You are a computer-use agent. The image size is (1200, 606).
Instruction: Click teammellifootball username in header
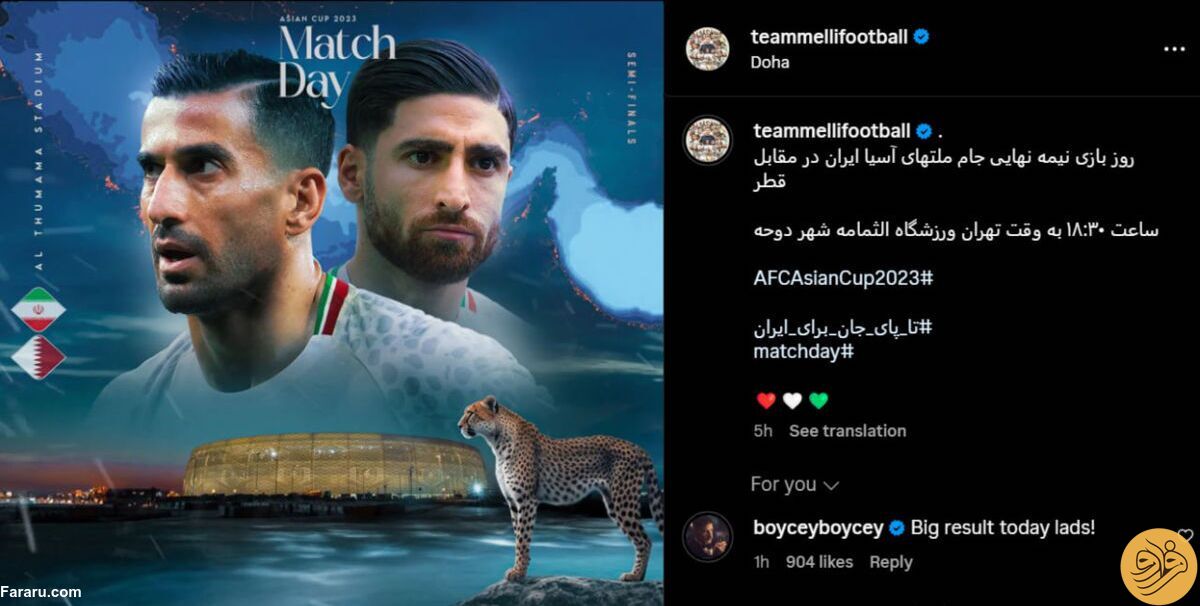pyautogui.click(x=829, y=37)
